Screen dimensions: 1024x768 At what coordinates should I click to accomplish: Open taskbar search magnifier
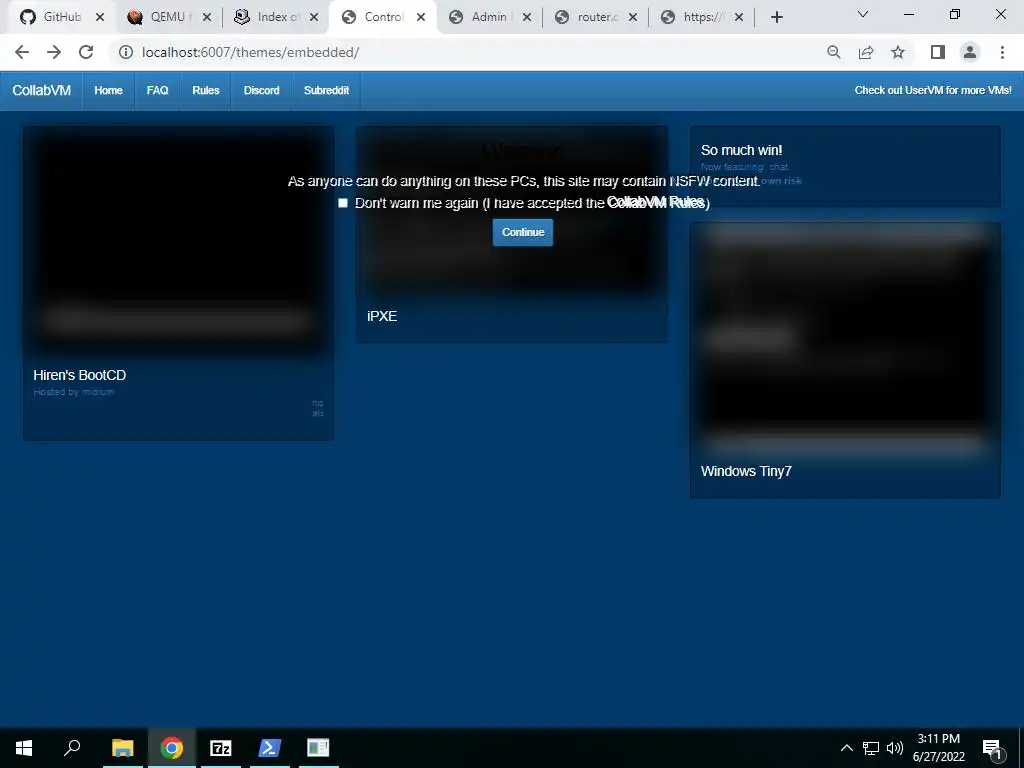coord(72,748)
